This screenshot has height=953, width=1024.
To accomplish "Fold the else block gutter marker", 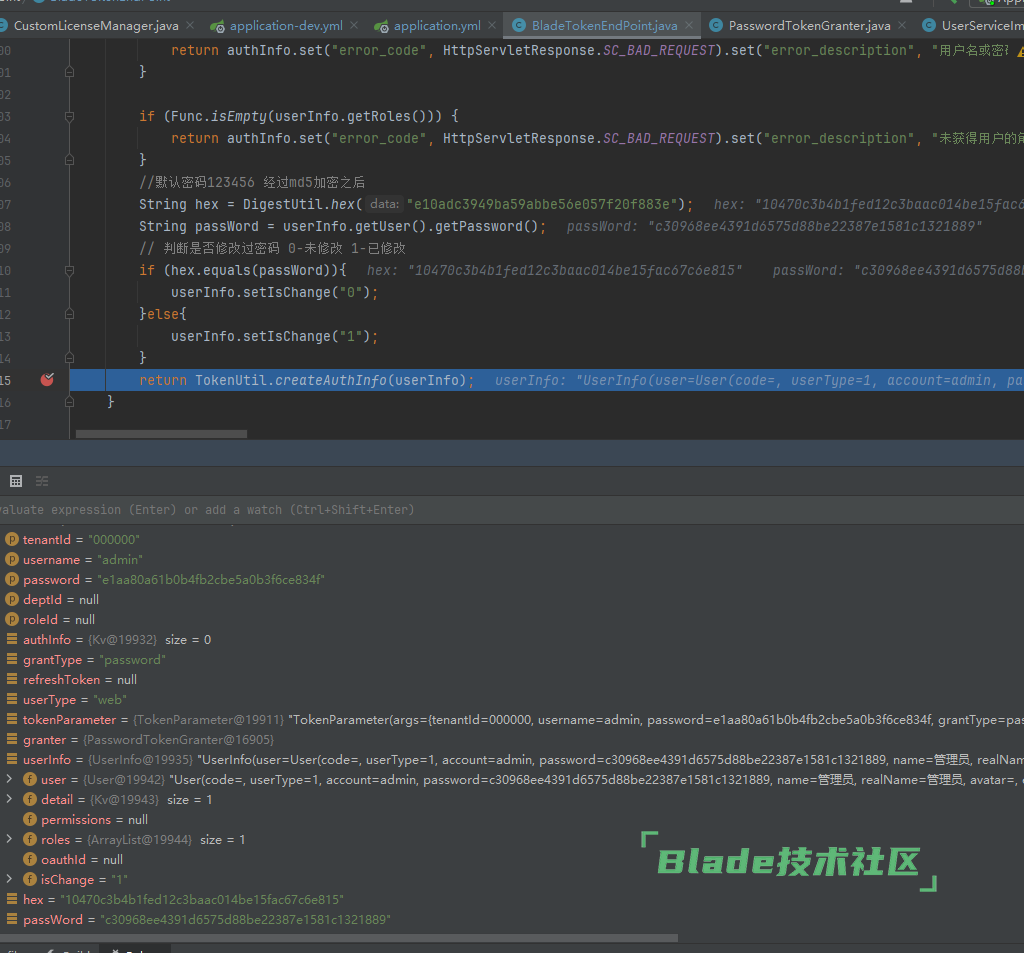I will click(x=69, y=314).
